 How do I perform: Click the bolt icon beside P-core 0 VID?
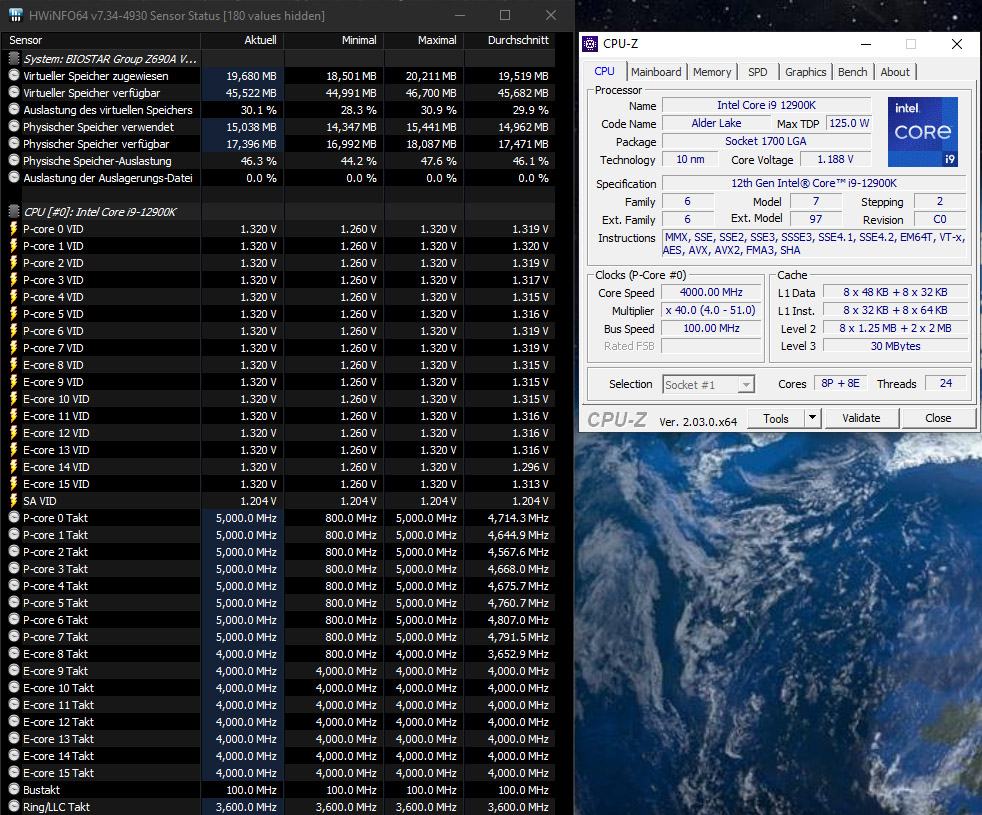(14, 229)
